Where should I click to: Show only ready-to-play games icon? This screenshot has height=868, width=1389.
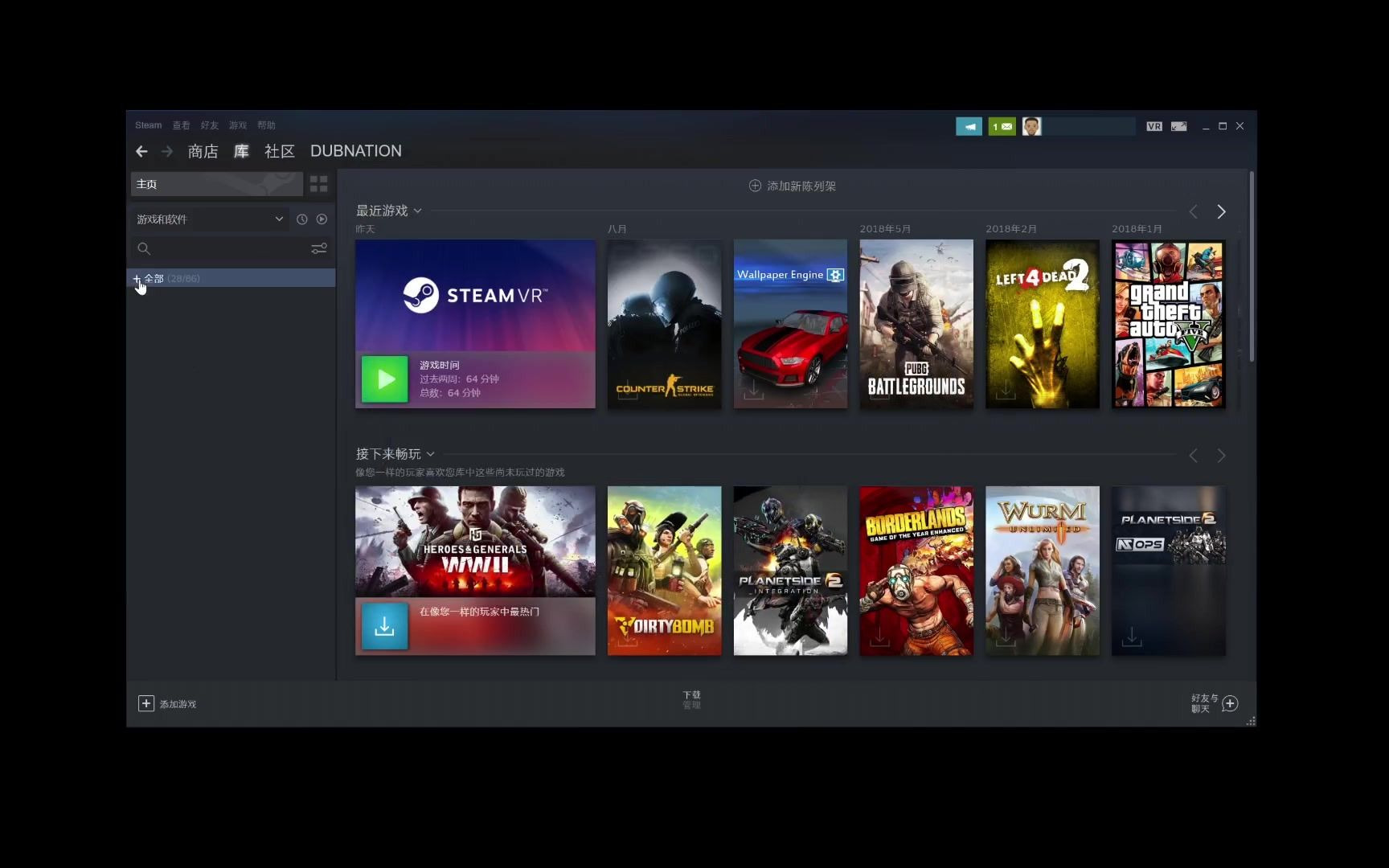coord(322,219)
